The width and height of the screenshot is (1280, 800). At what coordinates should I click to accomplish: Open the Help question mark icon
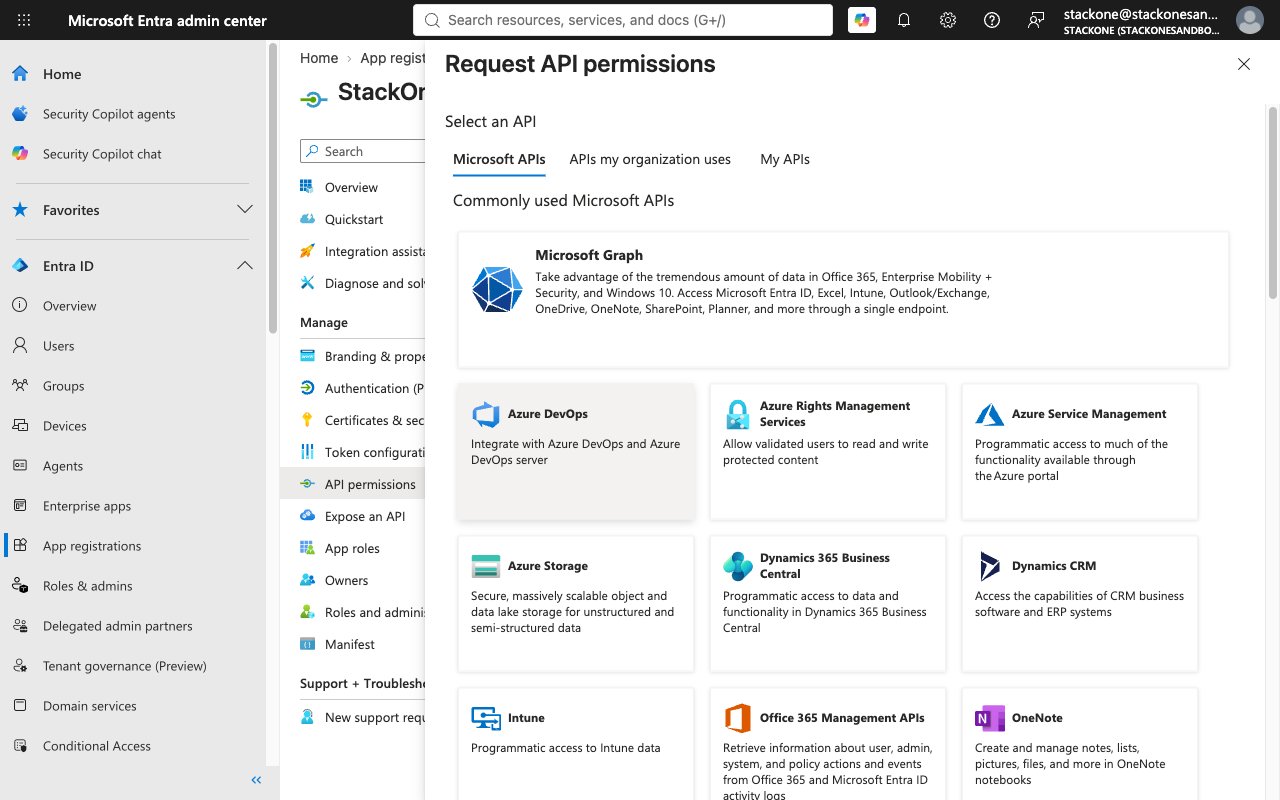click(992, 20)
